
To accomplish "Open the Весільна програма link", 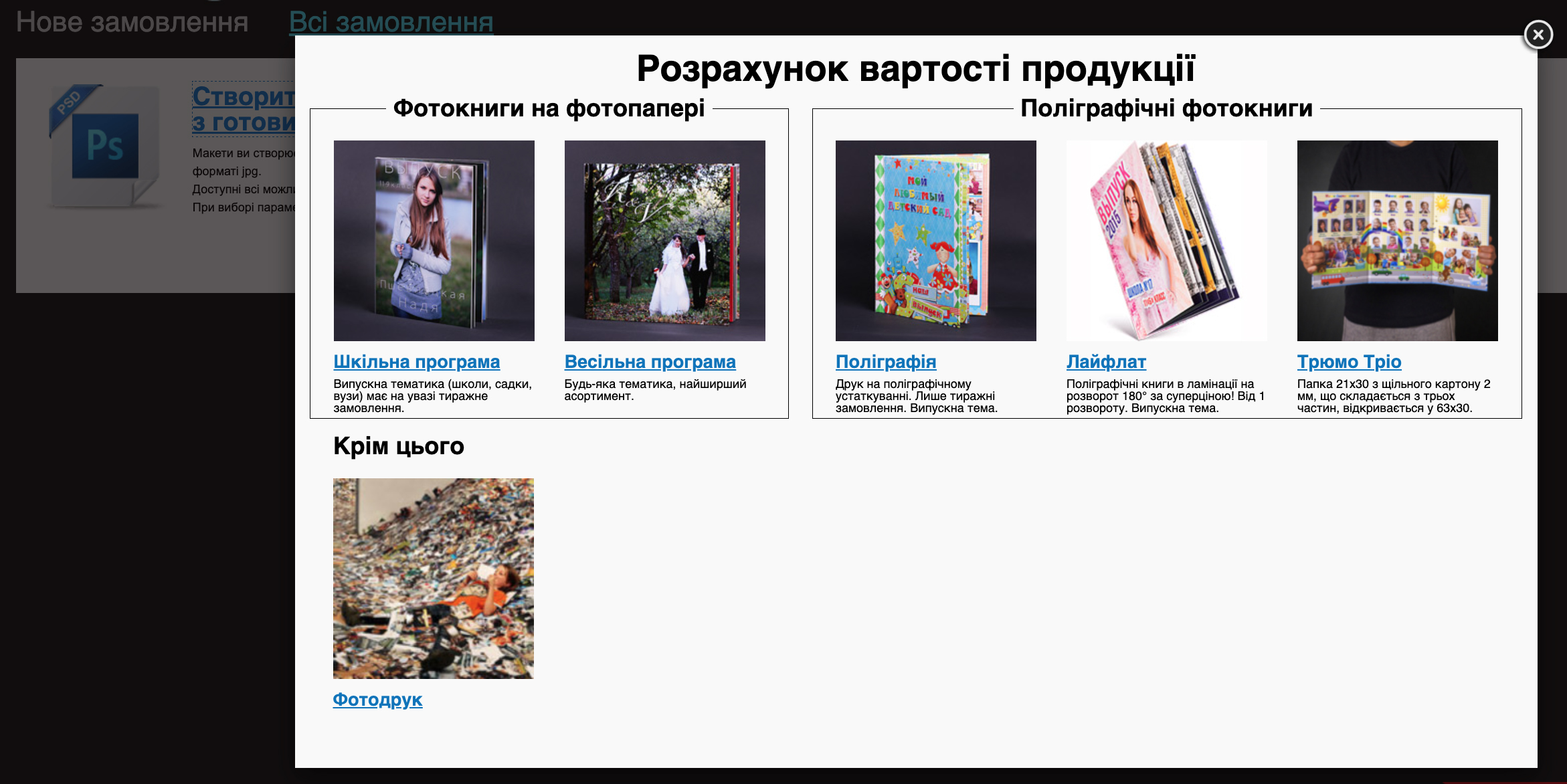I will 650,362.
